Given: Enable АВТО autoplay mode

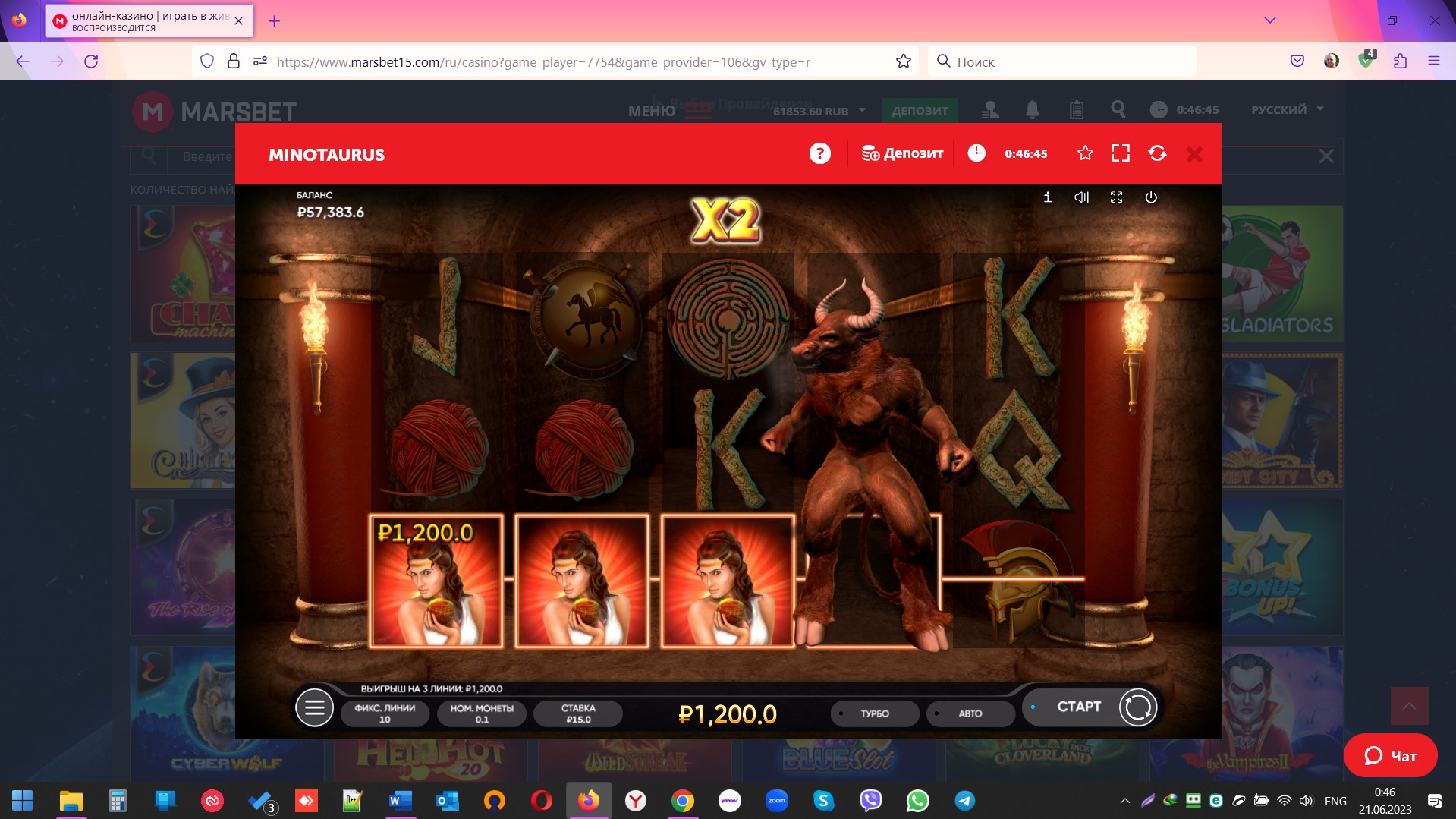Looking at the screenshot, I should [x=970, y=713].
